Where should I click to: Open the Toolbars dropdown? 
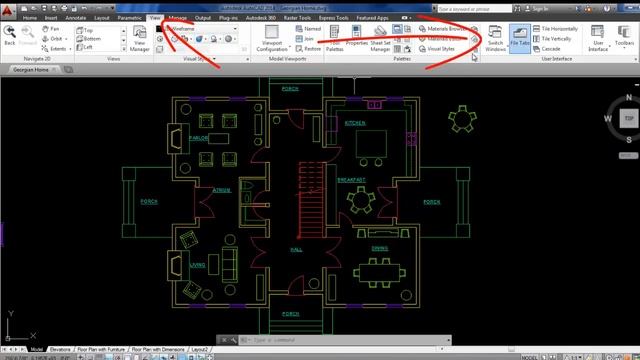click(624, 38)
